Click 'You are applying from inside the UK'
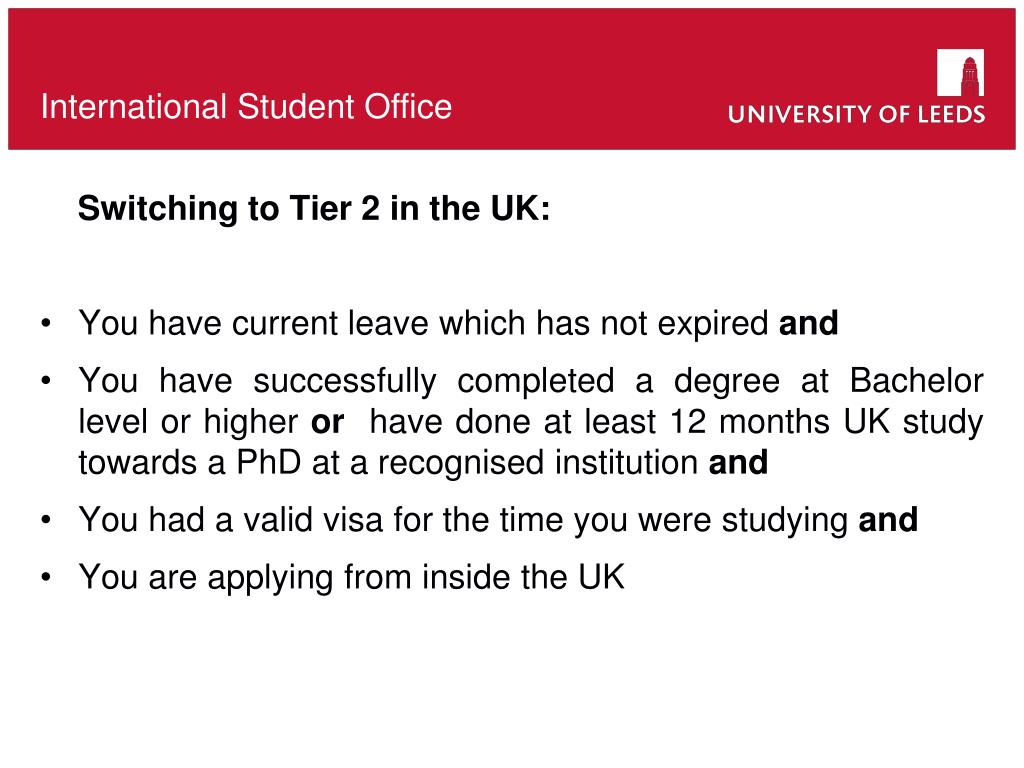The height and width of the screenshot is (768, 1024). tap(351, 577)
